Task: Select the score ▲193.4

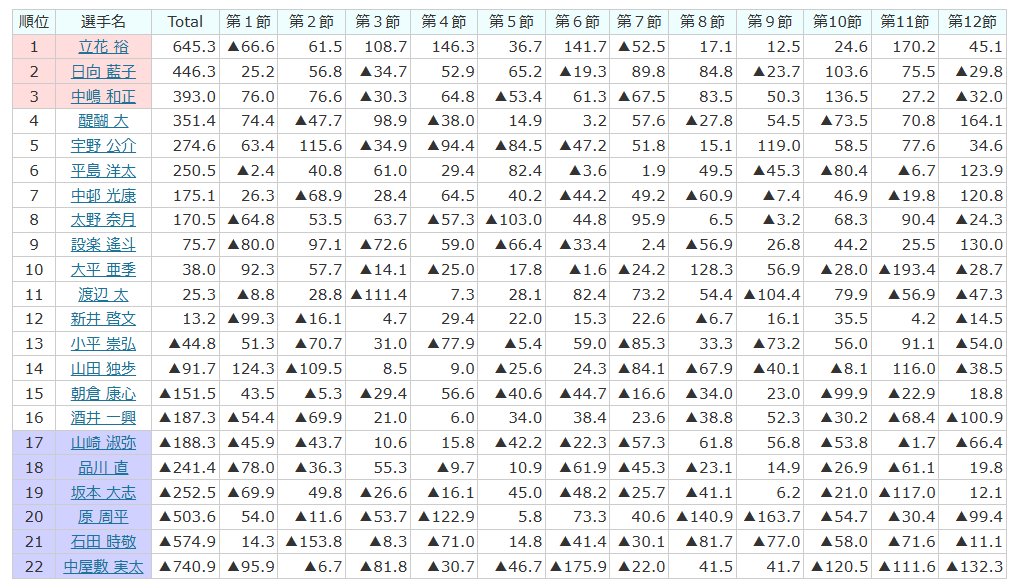Action: tap(906, 270)
